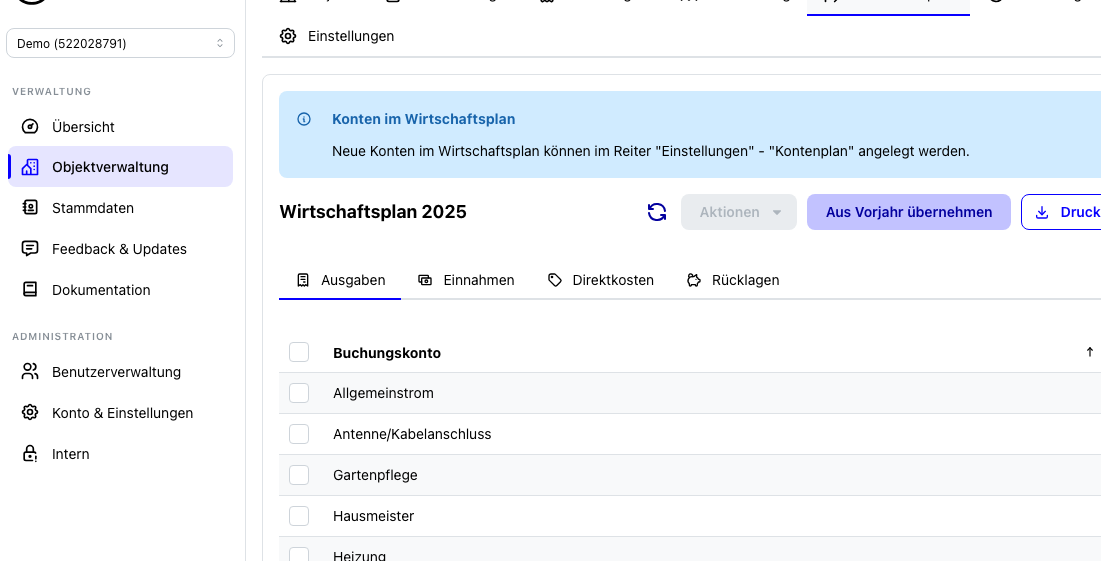Open Übersicht in the sidebar
The image size is (1101, 561).
(x=121, y=126)
